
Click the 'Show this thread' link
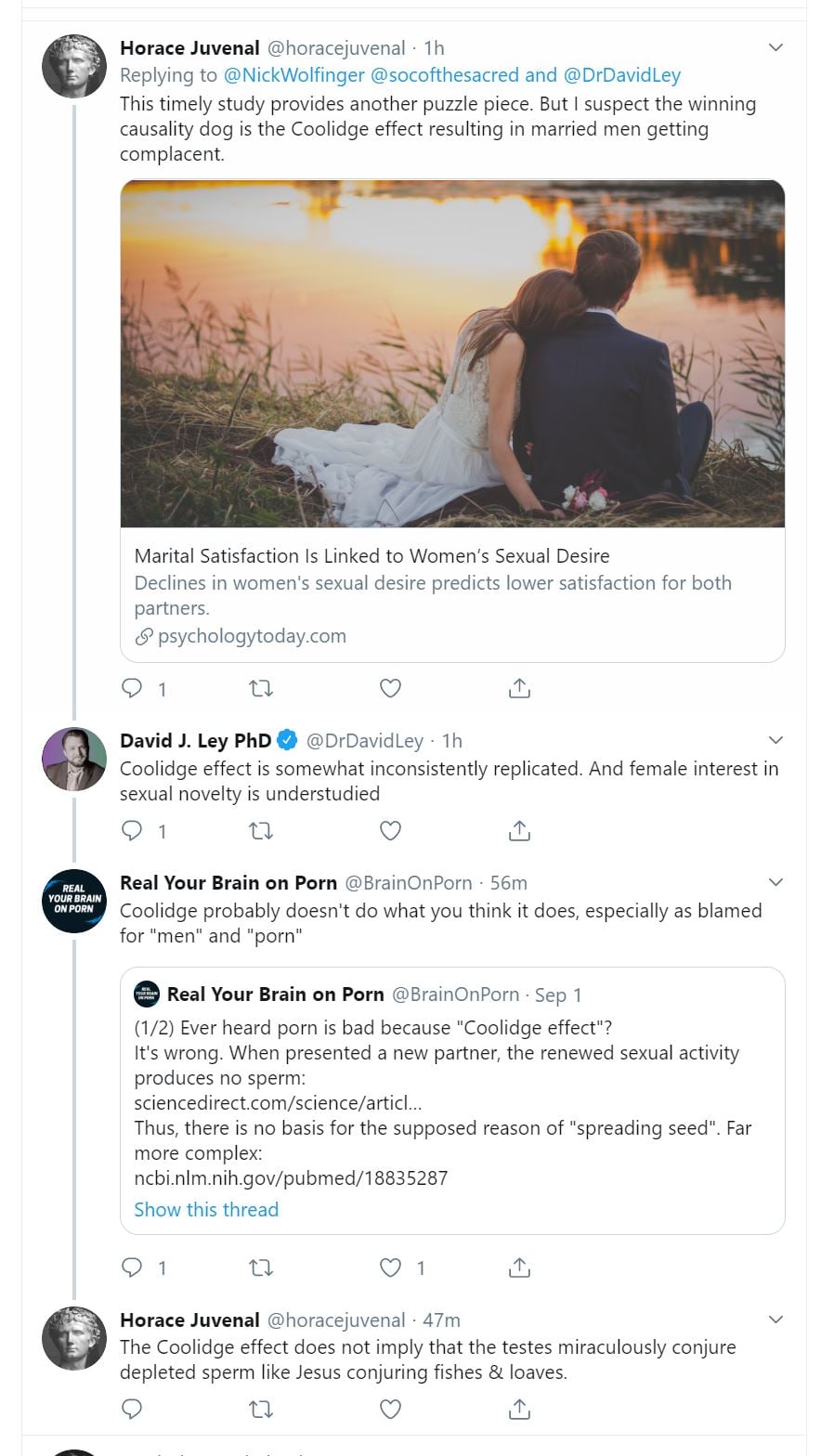[x=206, y=1209]
